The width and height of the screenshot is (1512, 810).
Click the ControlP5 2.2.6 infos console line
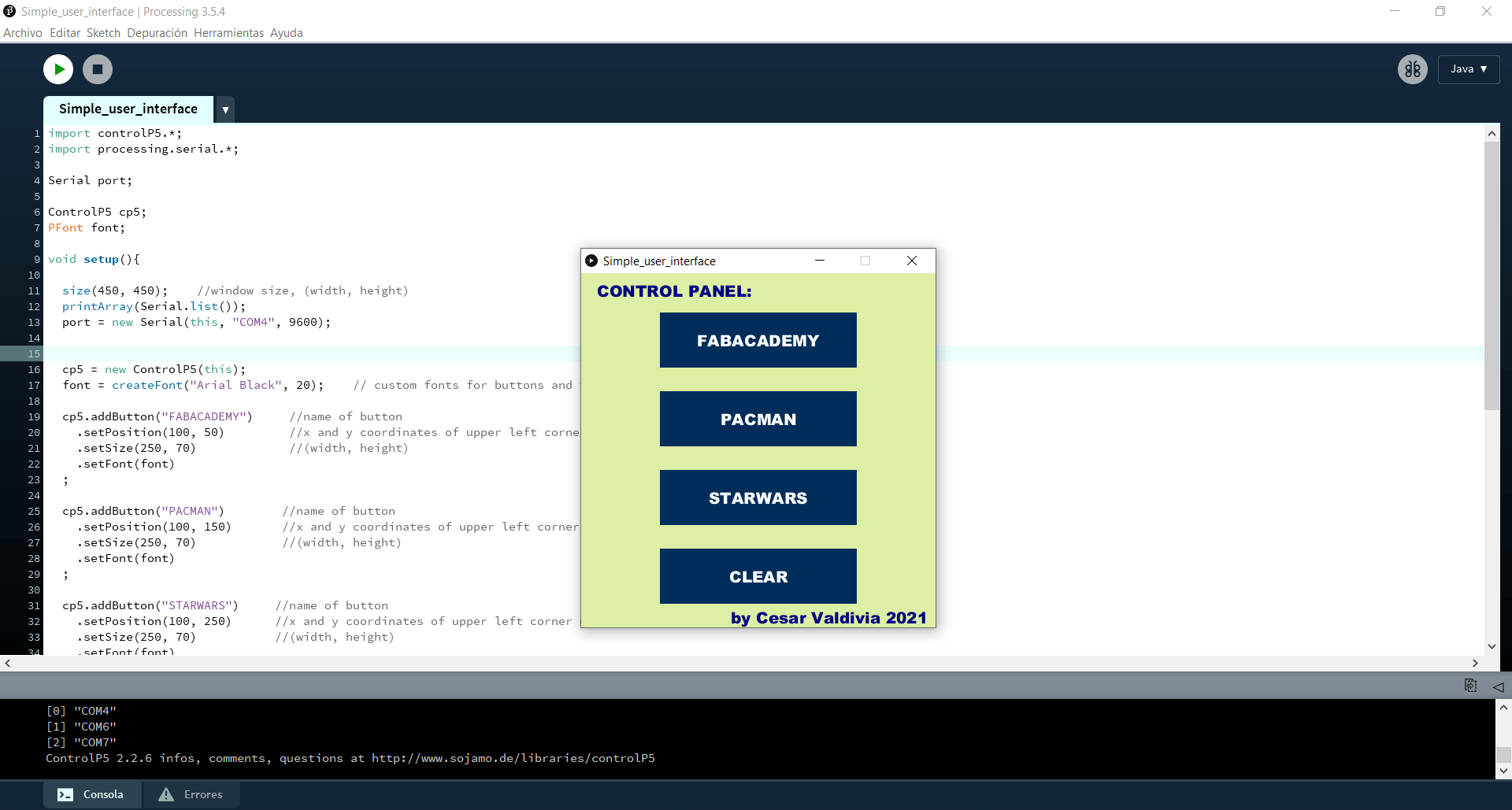(x=350, y=758)
